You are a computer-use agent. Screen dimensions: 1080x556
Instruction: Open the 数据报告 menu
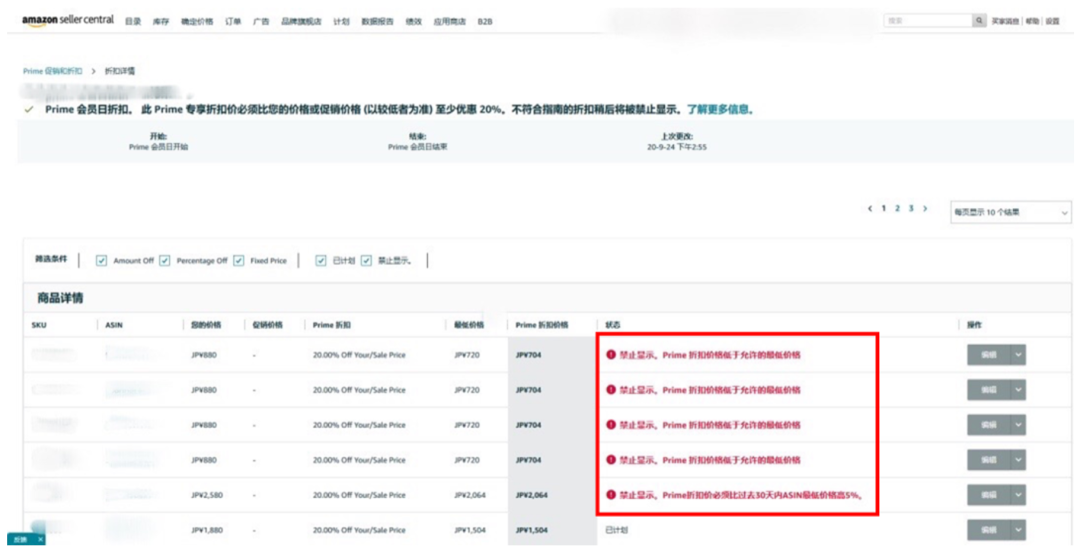tap(377, 21)
